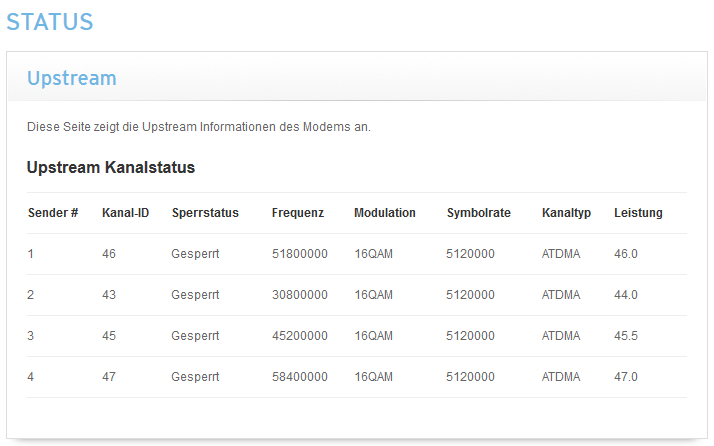Click the Kanaltyp column header
The image size is (714, 446).
pyautogui.click(x=566, y=213)
